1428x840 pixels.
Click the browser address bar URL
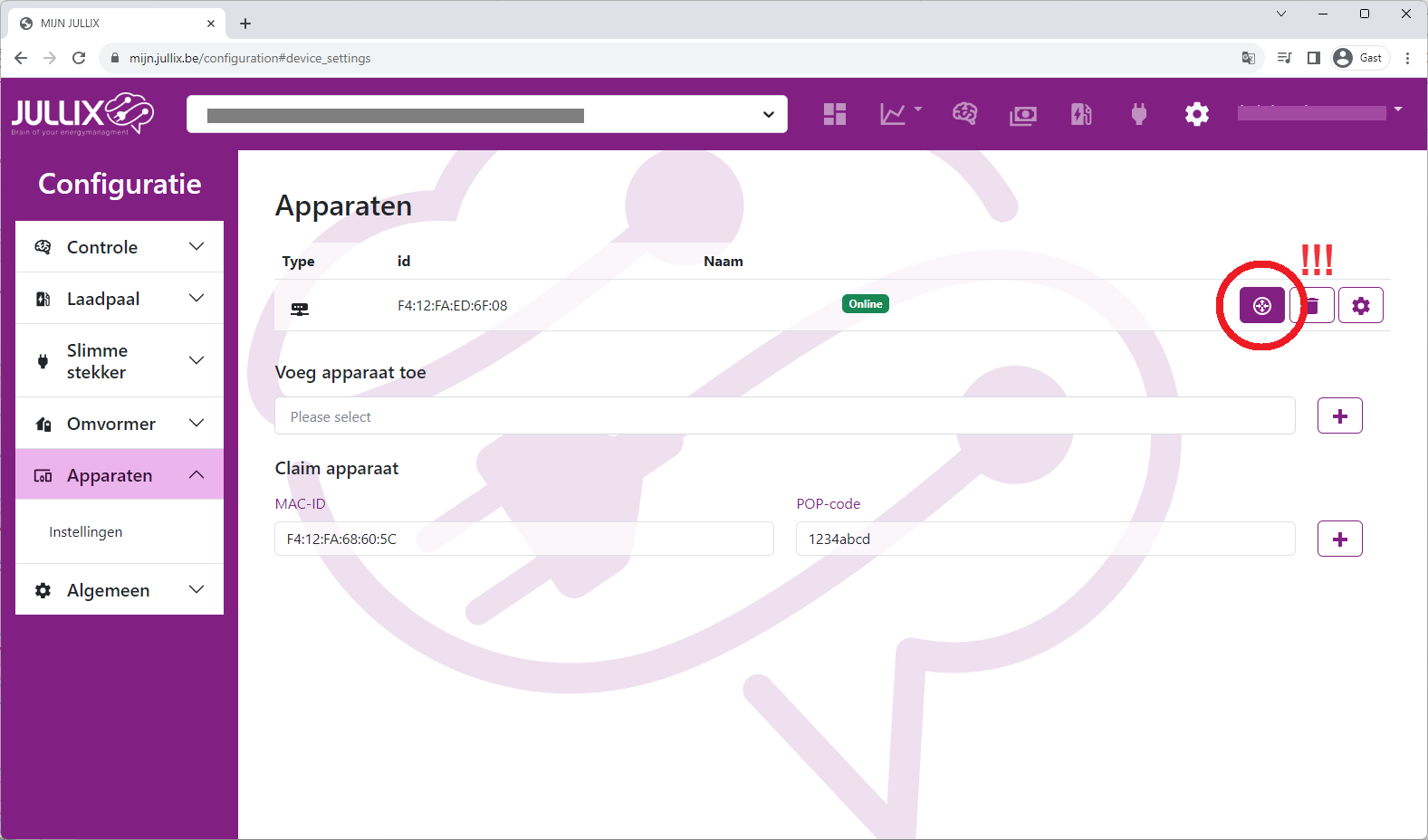(x=250, y=58)
